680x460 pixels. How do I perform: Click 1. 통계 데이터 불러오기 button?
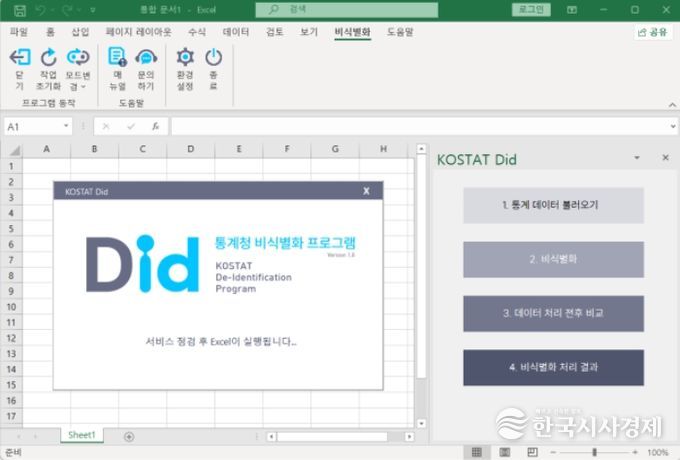(553, 205)
